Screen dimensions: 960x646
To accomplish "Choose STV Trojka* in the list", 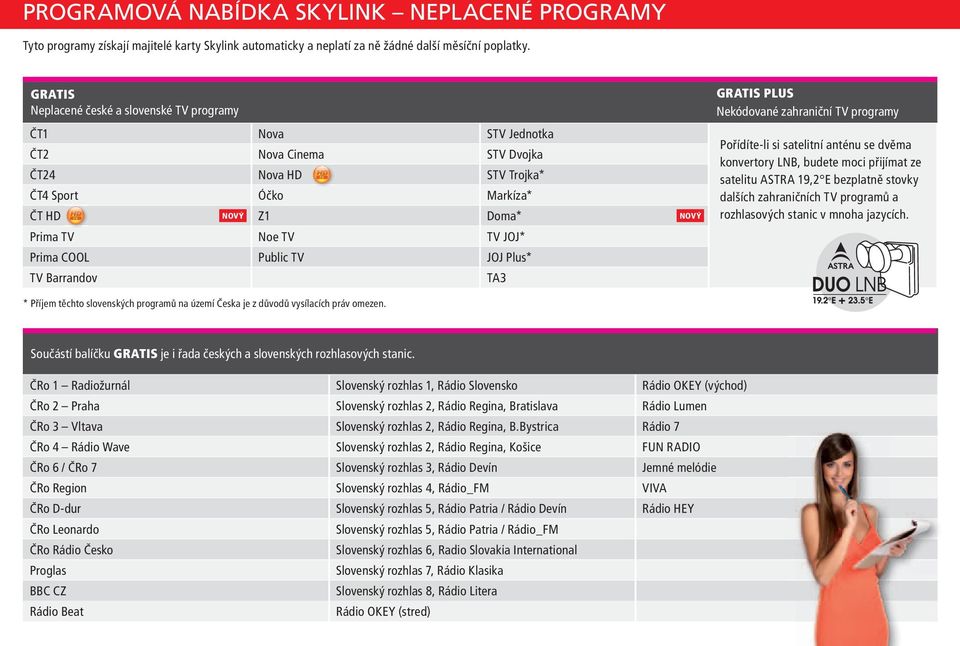I will [x=594, y=175].
